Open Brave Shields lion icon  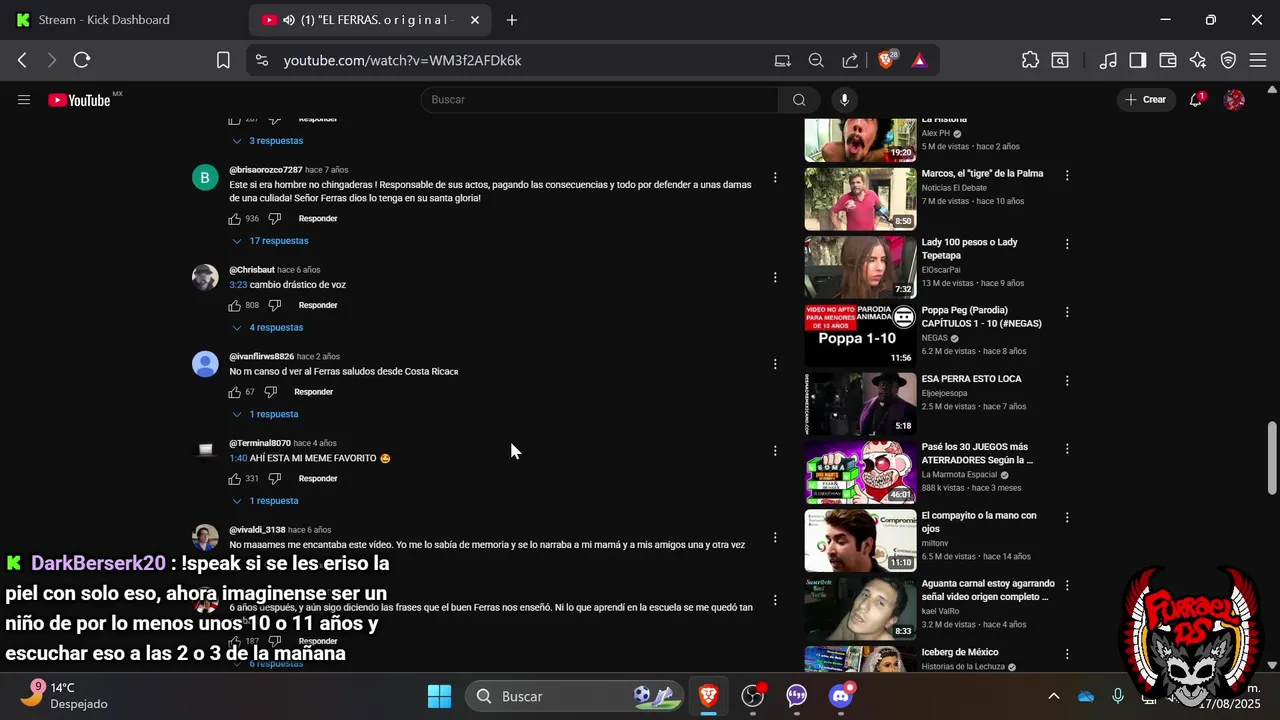886,60
